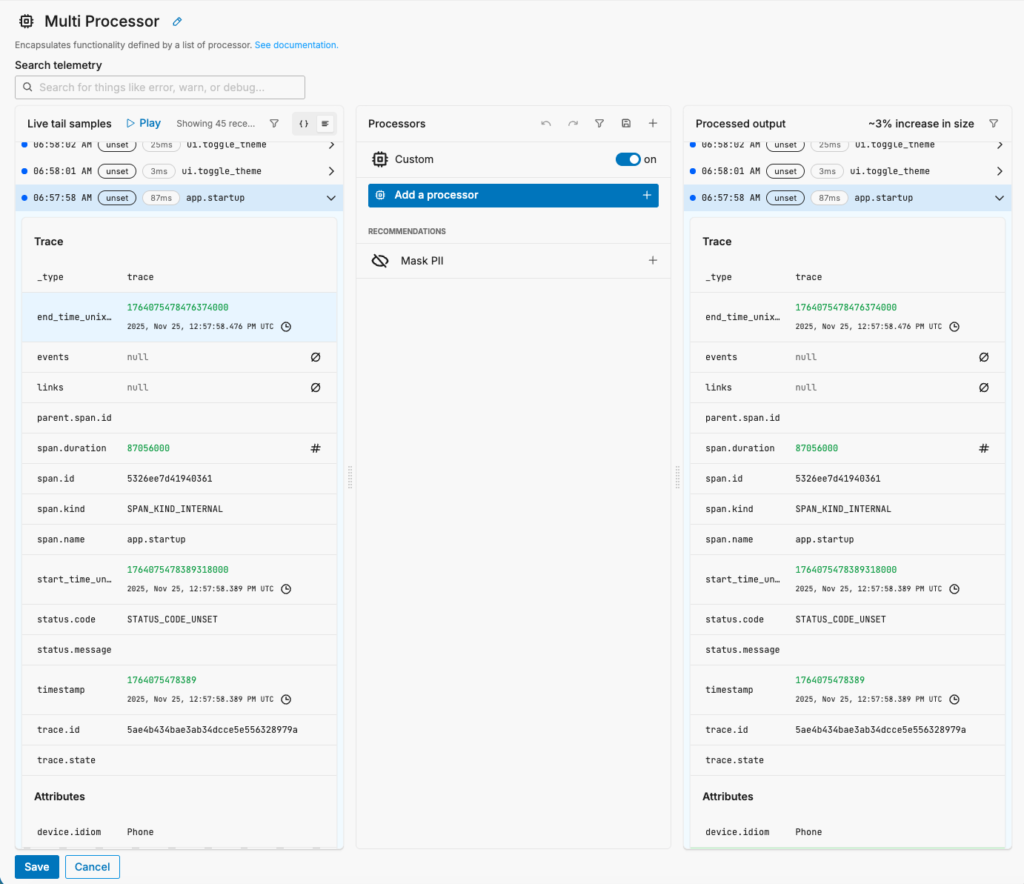
Task: Click the pencil icon to rename Multi Processor
Action: pos(177,21)
